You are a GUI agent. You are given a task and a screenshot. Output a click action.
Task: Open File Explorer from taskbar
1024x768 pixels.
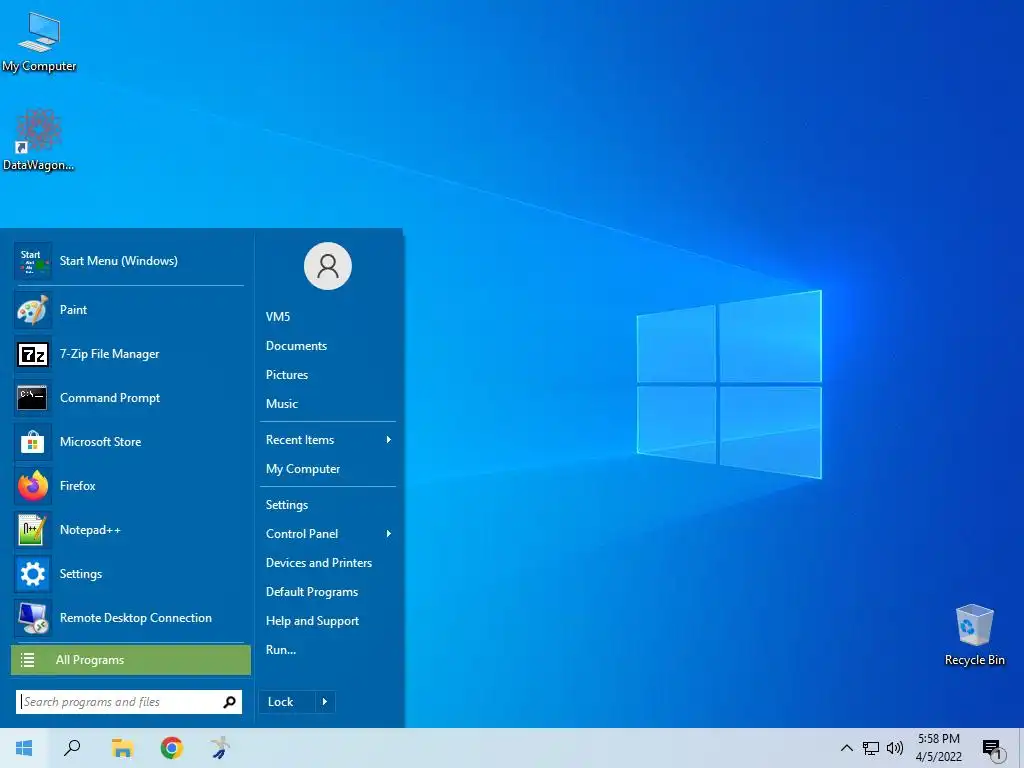(x=122, y=748)
